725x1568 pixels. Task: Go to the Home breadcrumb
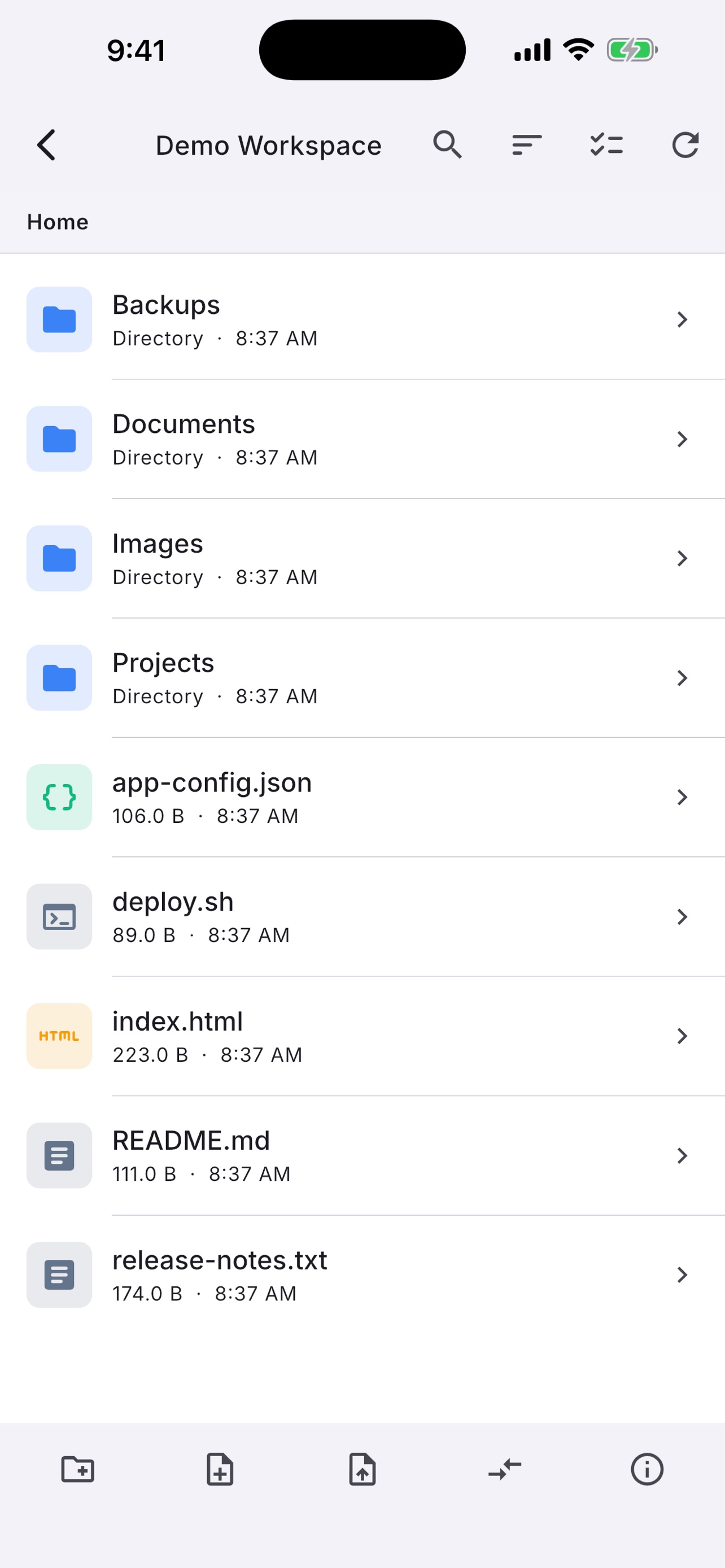[x=58, y=222]
